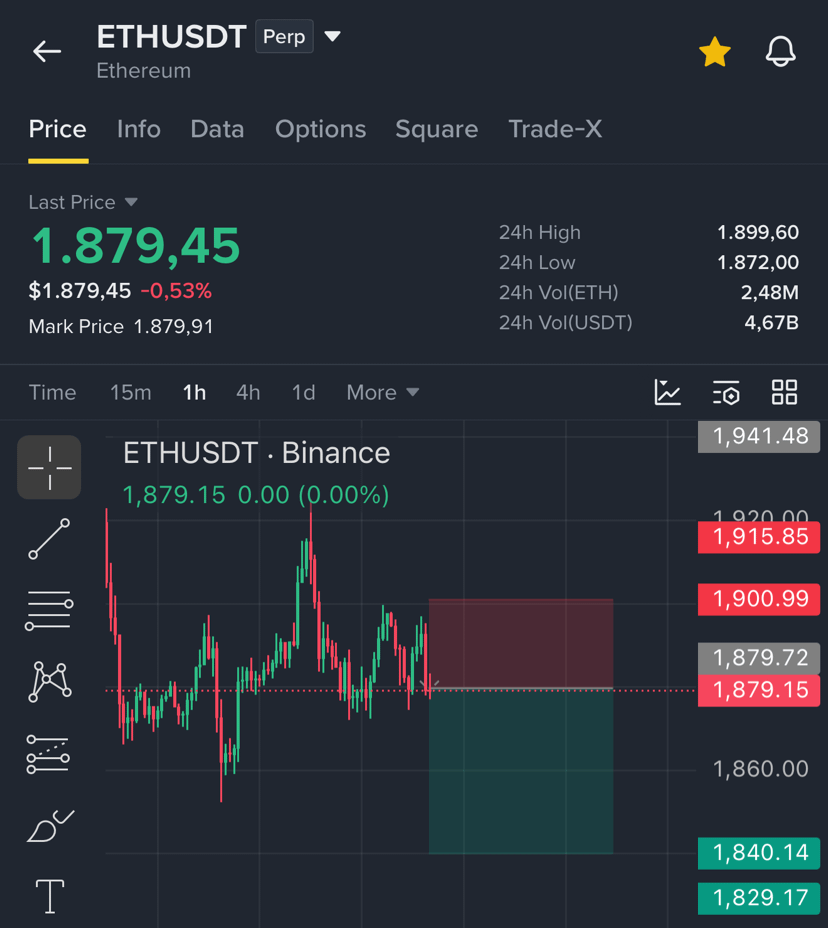The width and height of the screenshot is (828, 928).
Task: Select the Time chart interval
Action: [53, 392]
